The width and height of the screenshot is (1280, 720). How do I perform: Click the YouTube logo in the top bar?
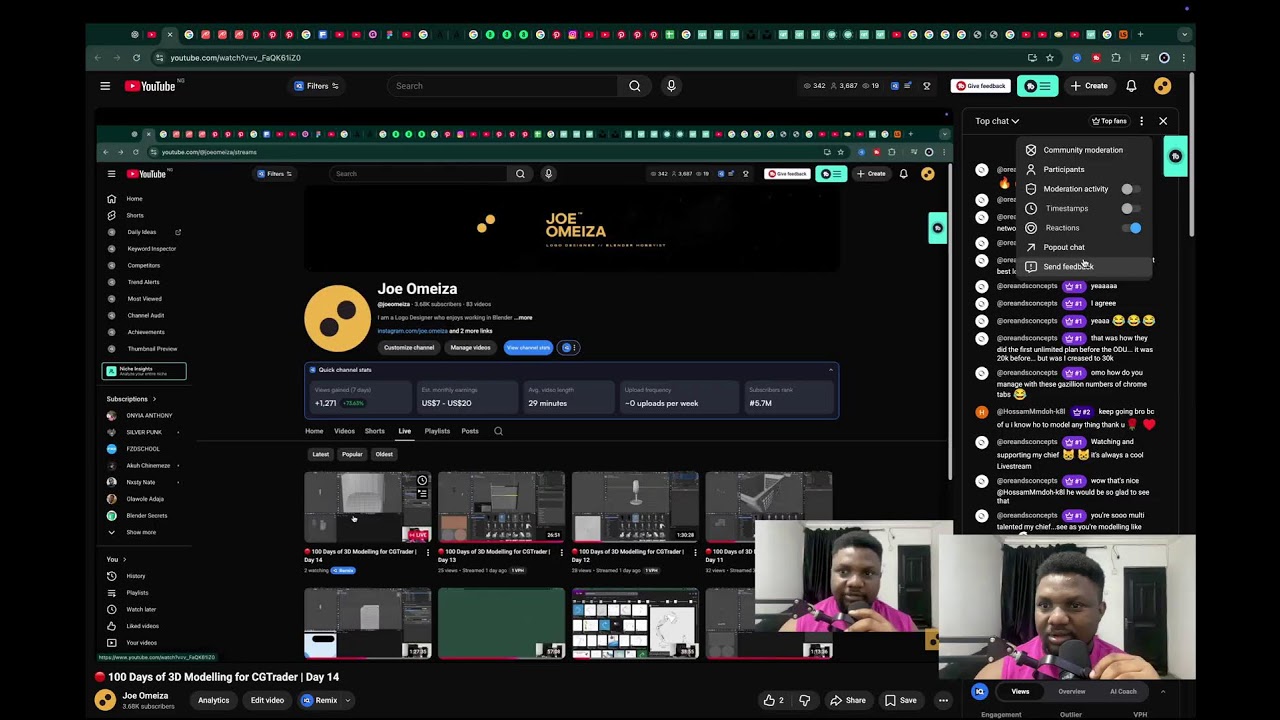pos(150,86)
